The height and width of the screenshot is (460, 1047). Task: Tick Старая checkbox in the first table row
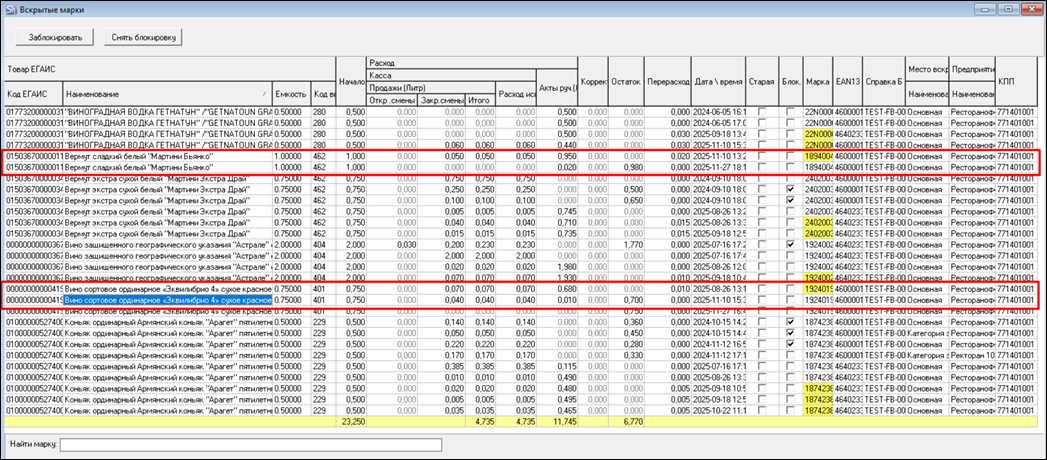point(761,111)
